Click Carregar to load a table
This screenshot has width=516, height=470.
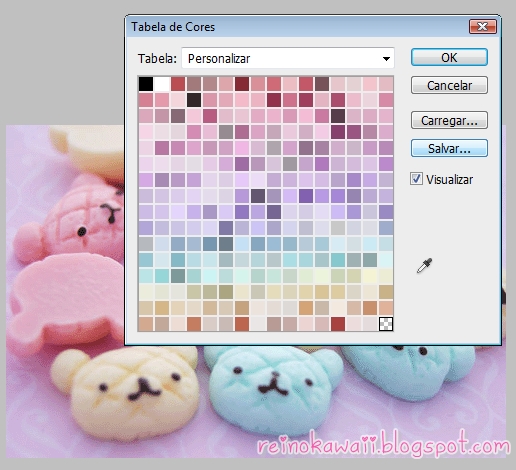449,120
